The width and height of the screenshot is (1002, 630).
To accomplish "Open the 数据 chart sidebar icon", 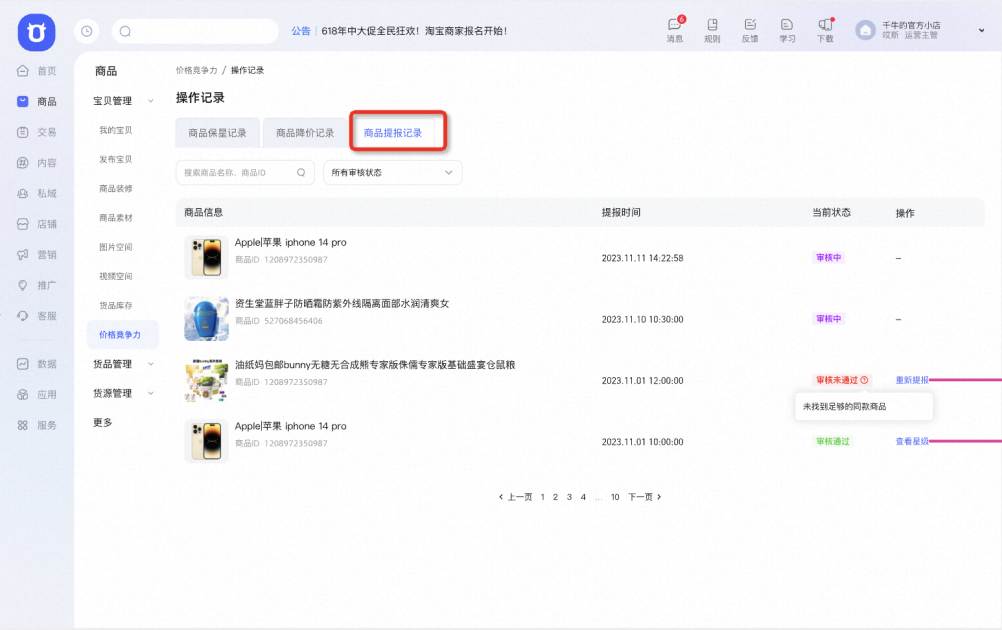I will [22, 364].
